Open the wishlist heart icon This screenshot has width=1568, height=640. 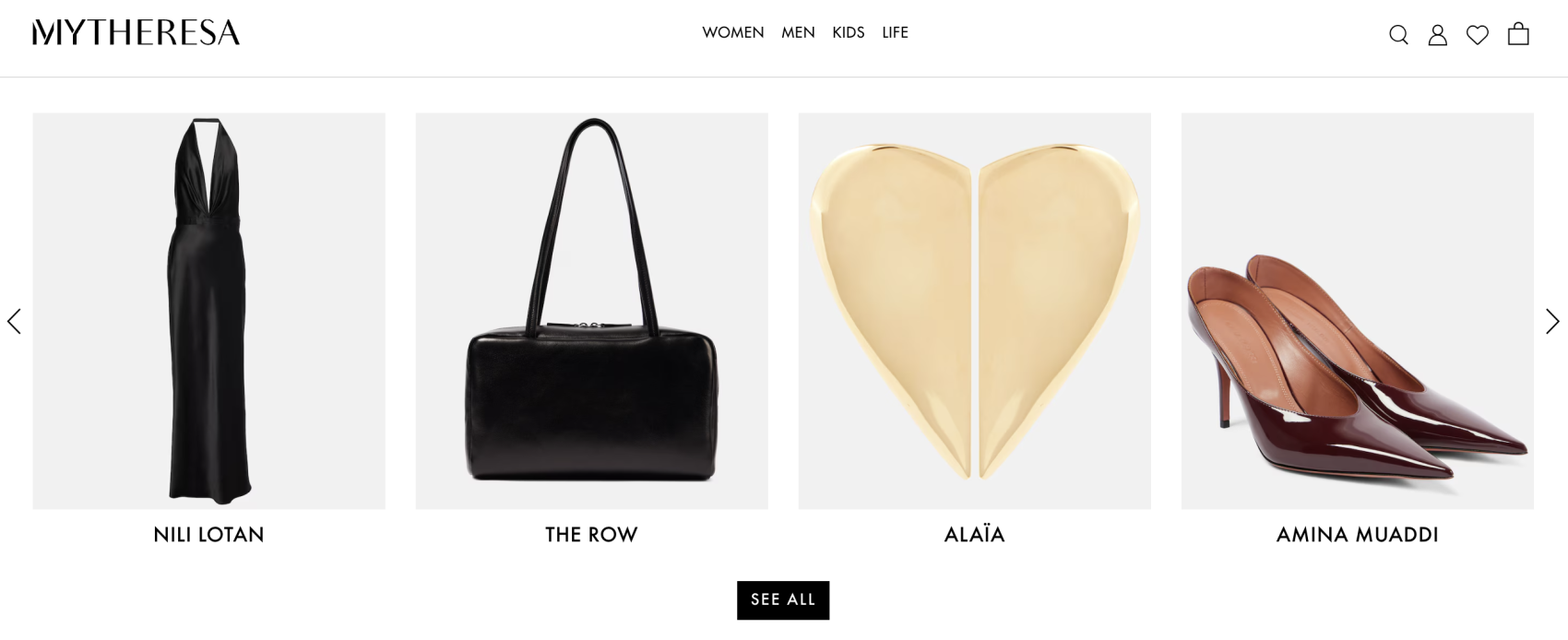(1478, 35)
